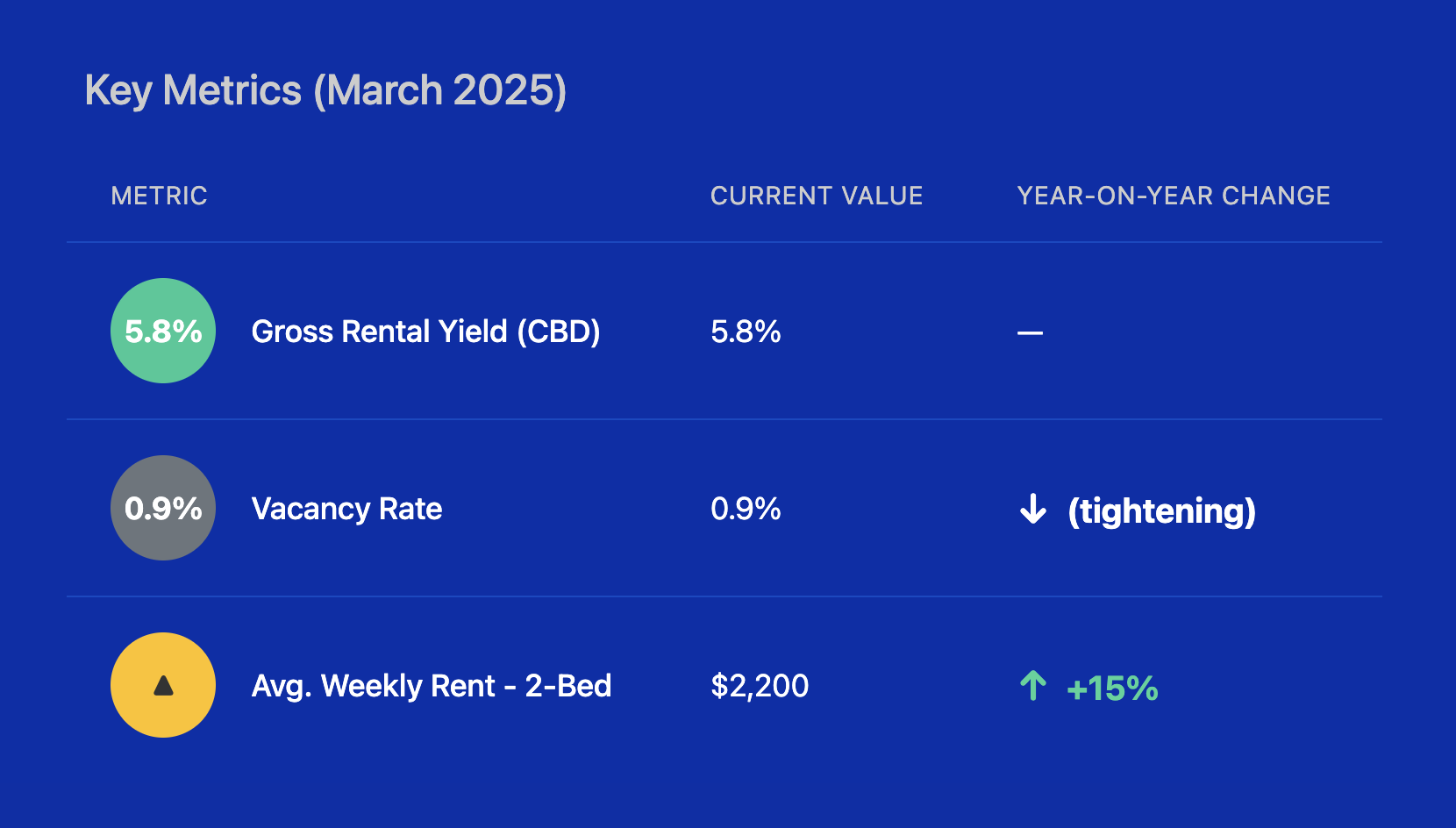Click the white down arrow icon
This screenshot has height=828, width=1456.
1033,509
